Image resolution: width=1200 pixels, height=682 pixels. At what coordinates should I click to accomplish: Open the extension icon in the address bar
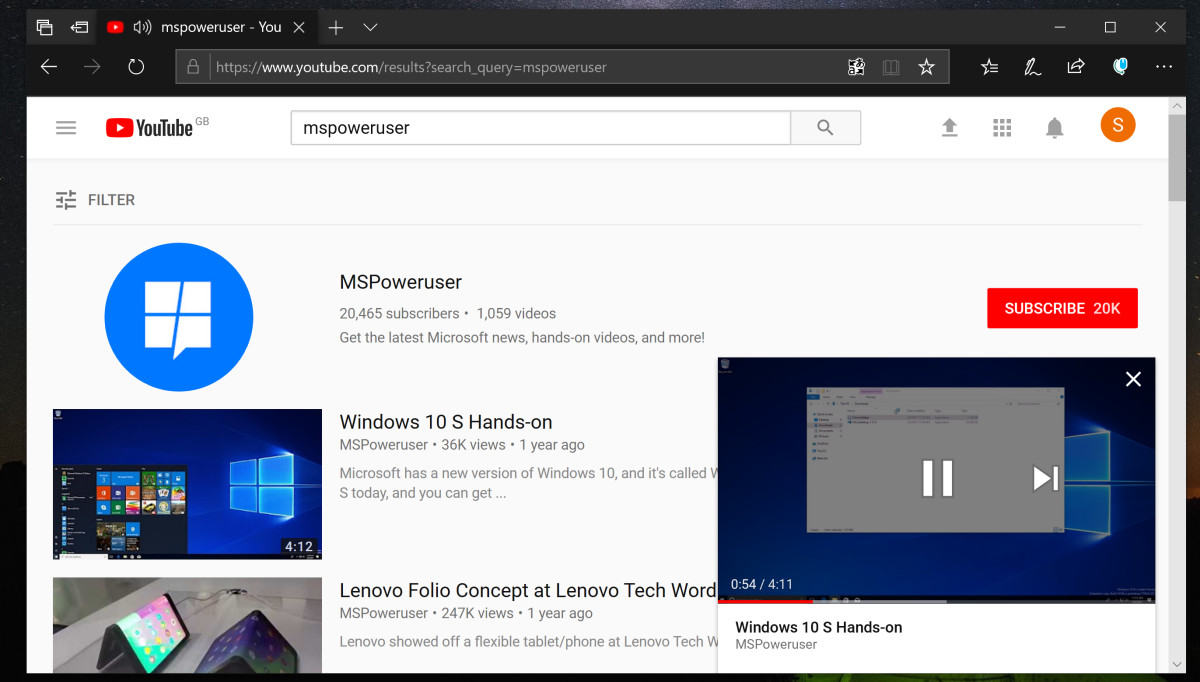(856, 67)
